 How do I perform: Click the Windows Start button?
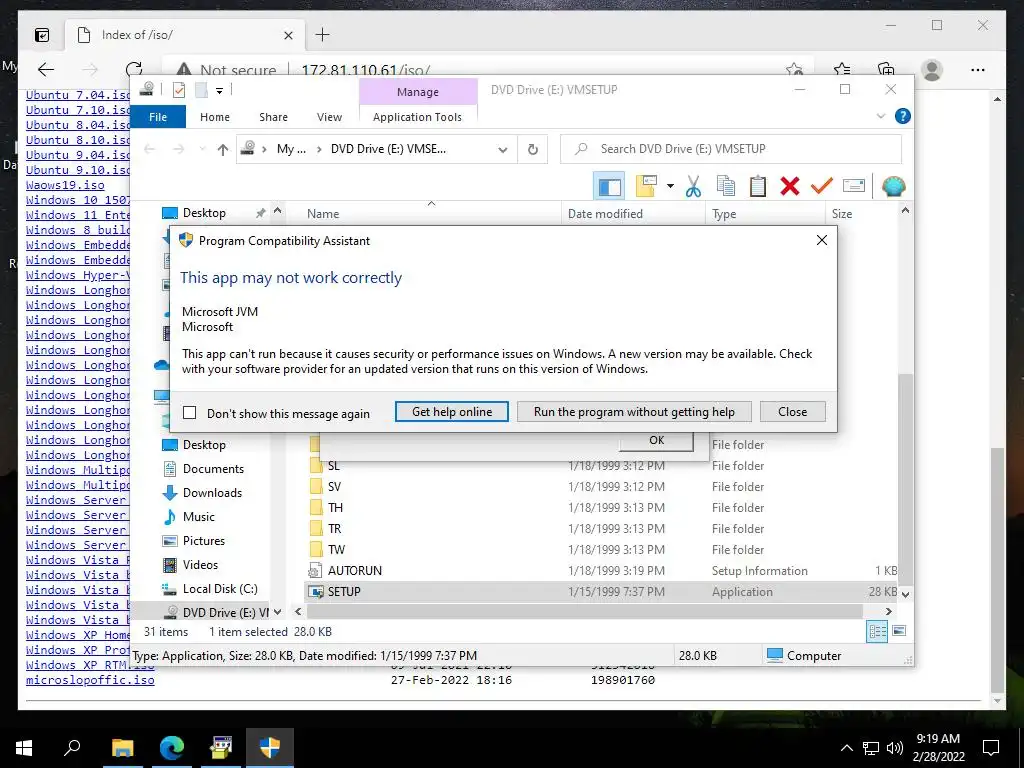[x=24, y=748]
